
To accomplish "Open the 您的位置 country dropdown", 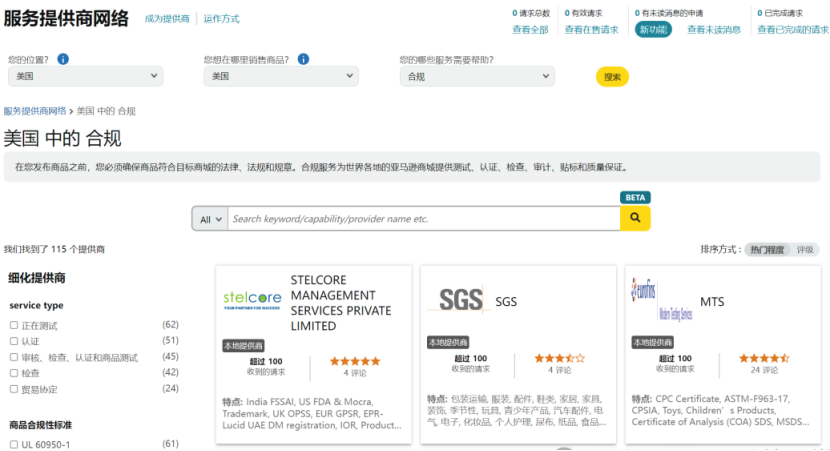I will tap(86, 76).
